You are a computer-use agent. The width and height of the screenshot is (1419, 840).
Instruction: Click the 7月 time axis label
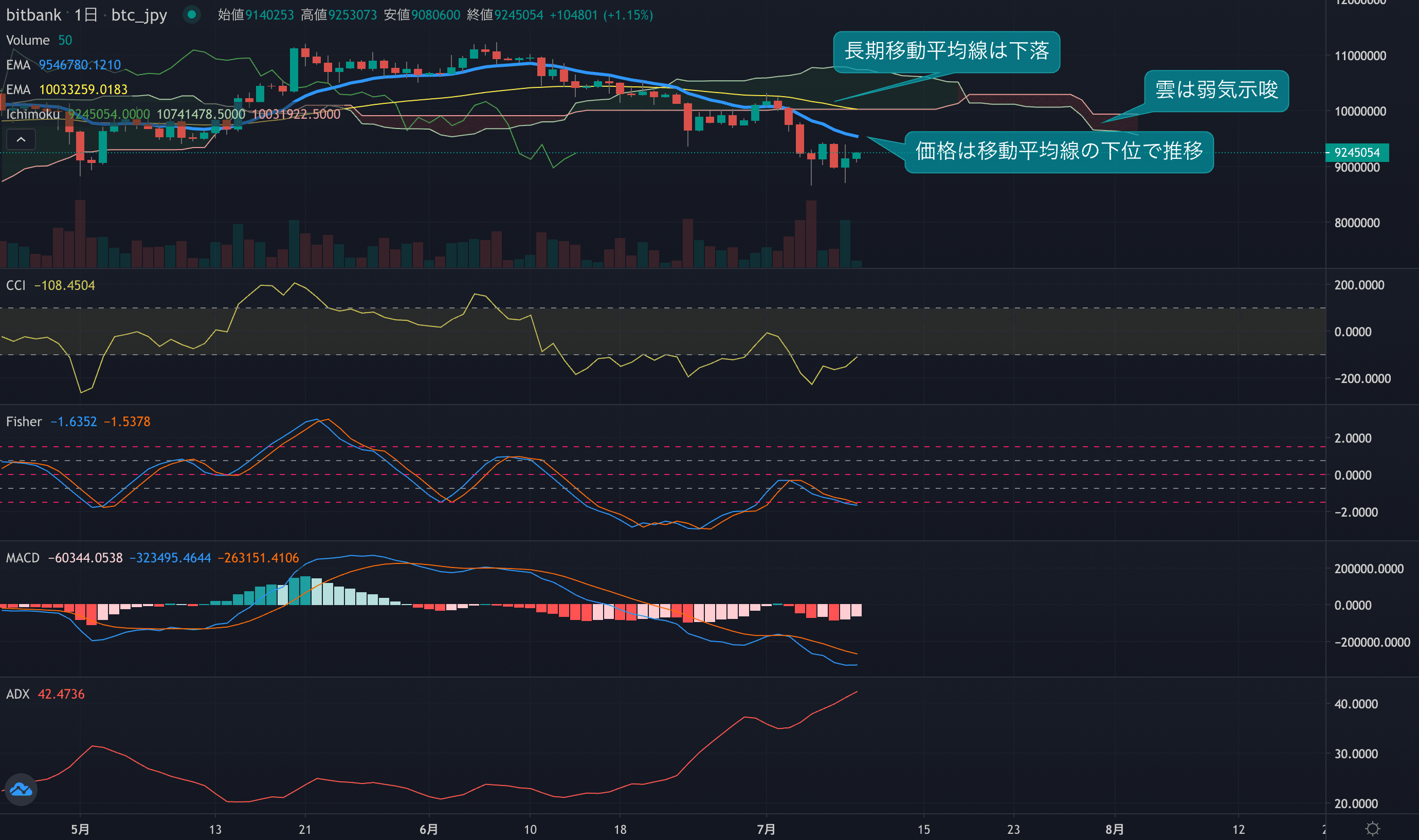[x=766, y=829]
